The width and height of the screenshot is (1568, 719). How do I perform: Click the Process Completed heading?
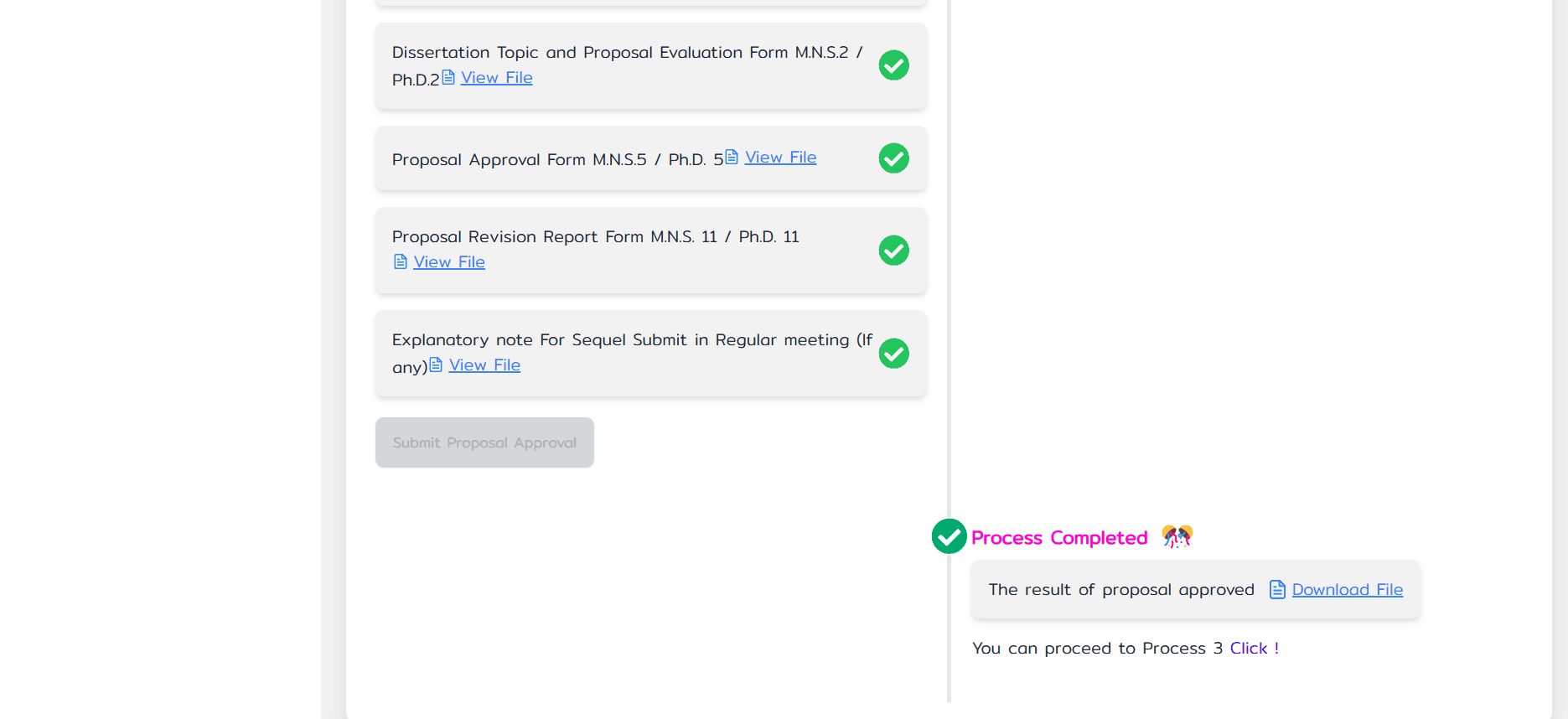click(1059, 538)
